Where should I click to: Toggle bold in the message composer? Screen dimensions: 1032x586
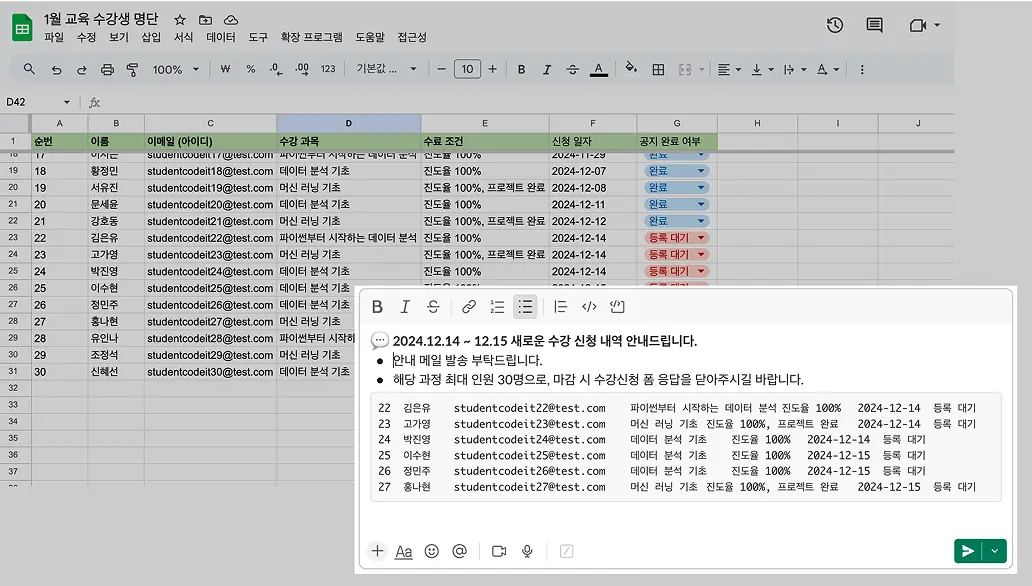377,307
